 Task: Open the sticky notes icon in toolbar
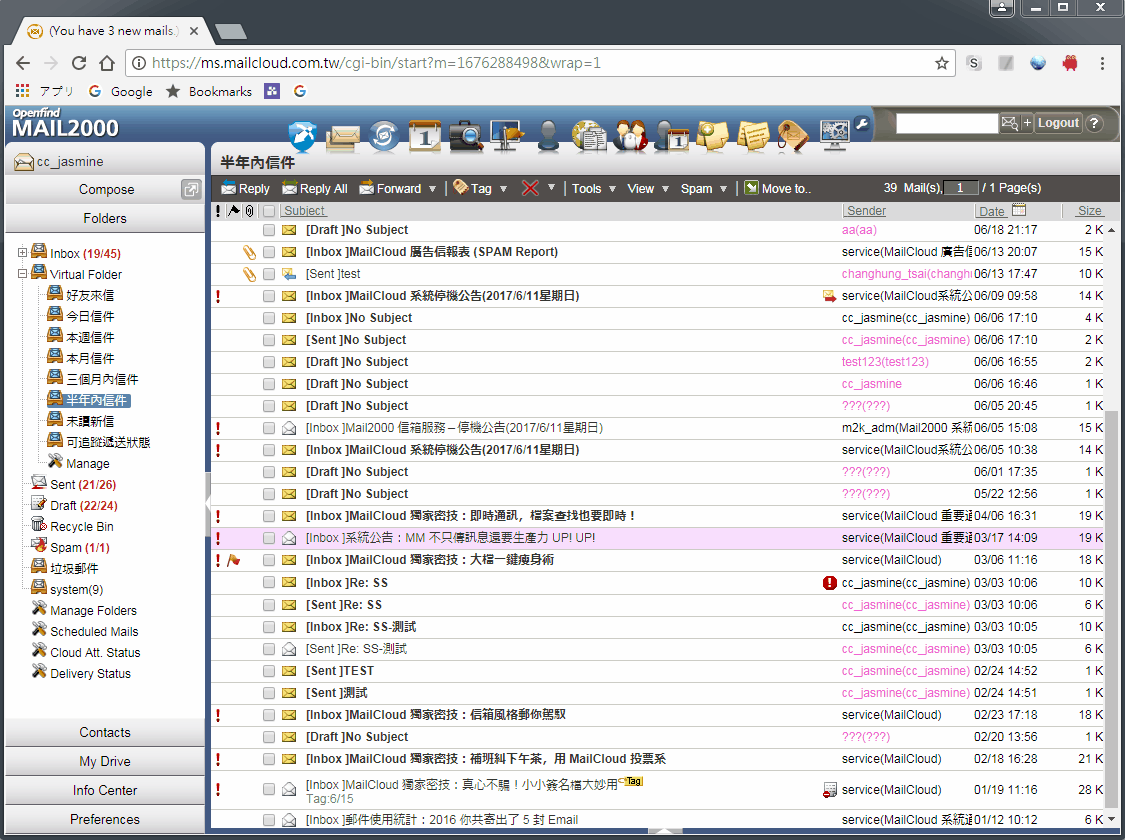(x=752, y=134)
